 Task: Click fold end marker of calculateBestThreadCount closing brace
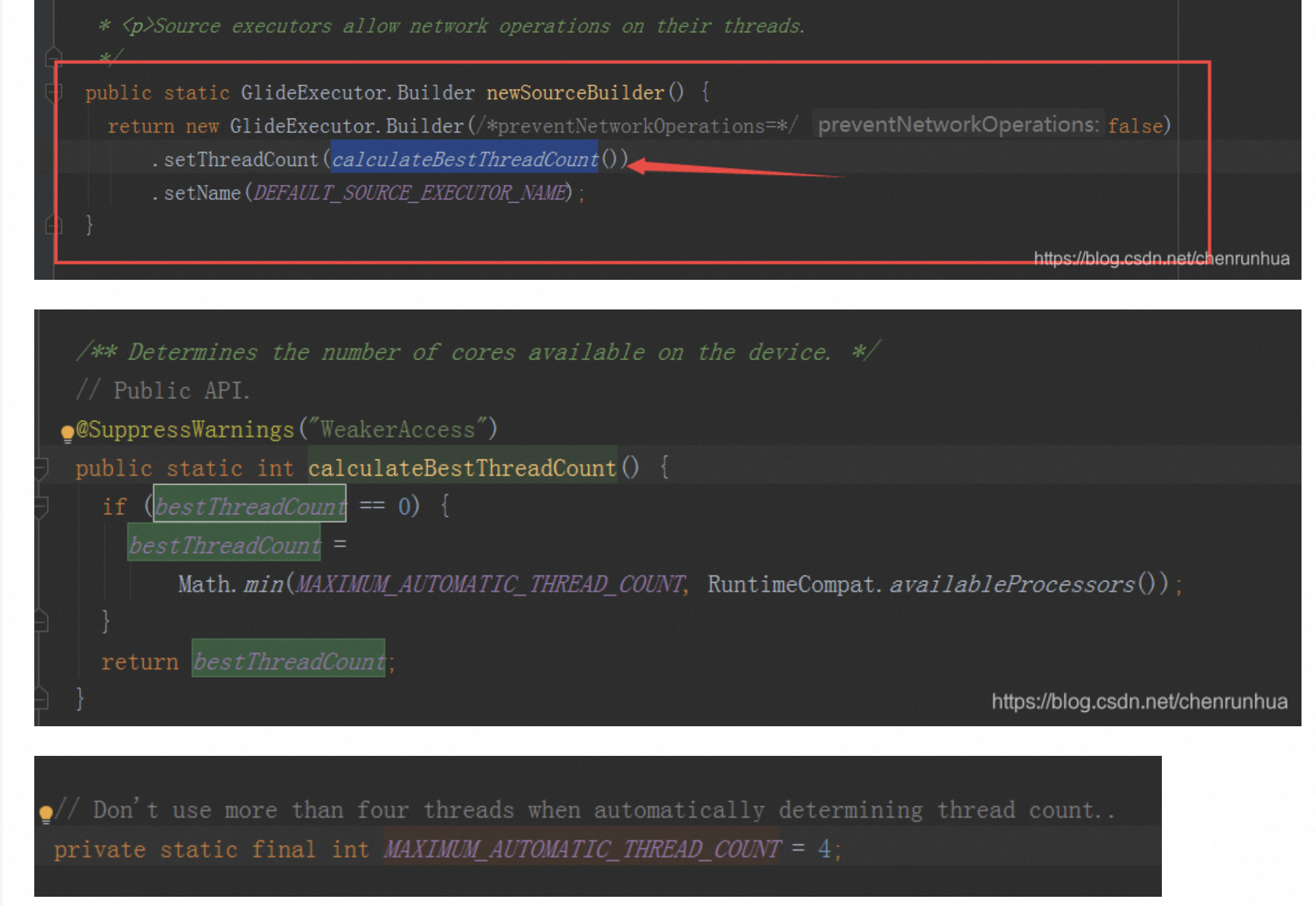pyautogui.click(x=41, y=698)
